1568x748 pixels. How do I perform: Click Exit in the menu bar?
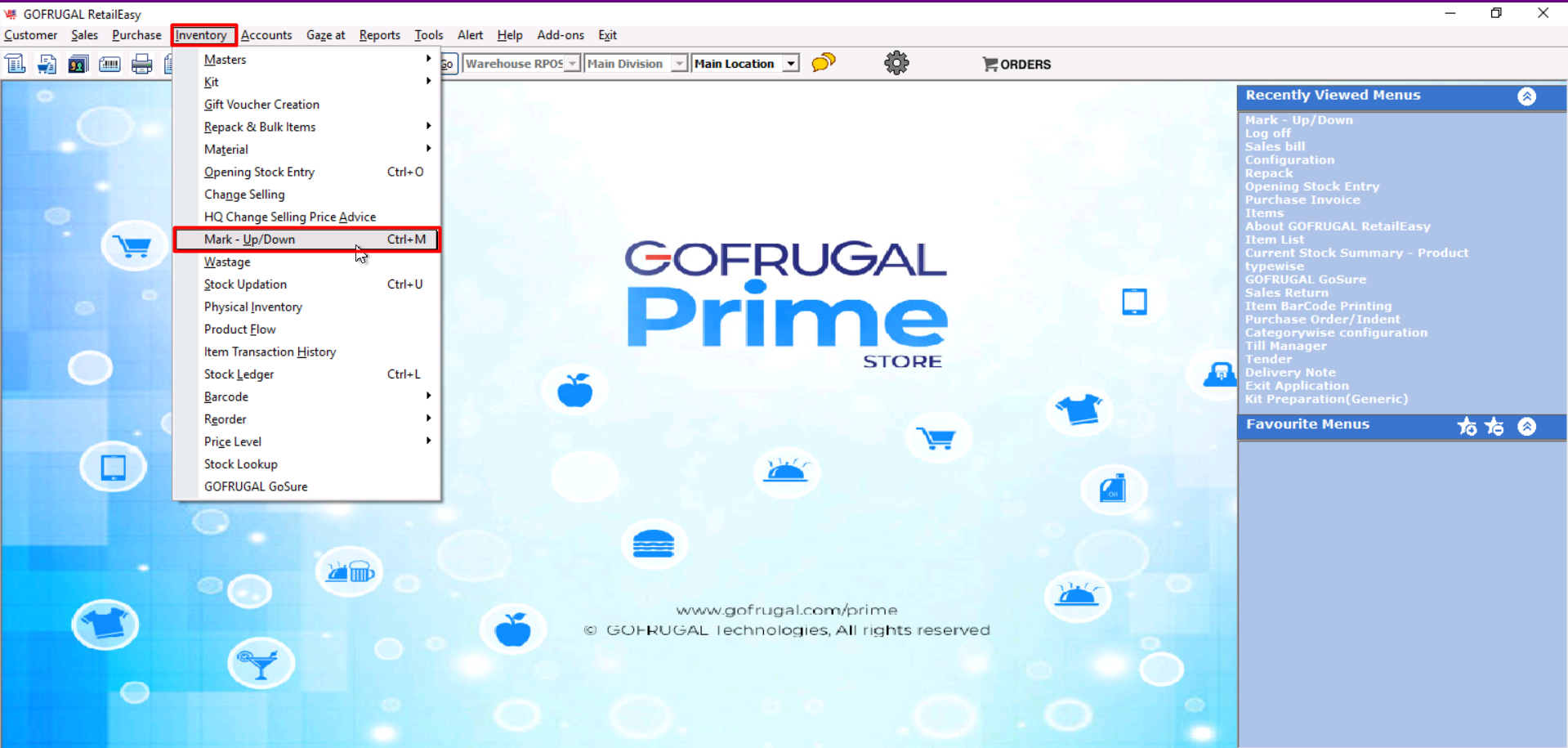pyautogui.click(x=607, y=35)
